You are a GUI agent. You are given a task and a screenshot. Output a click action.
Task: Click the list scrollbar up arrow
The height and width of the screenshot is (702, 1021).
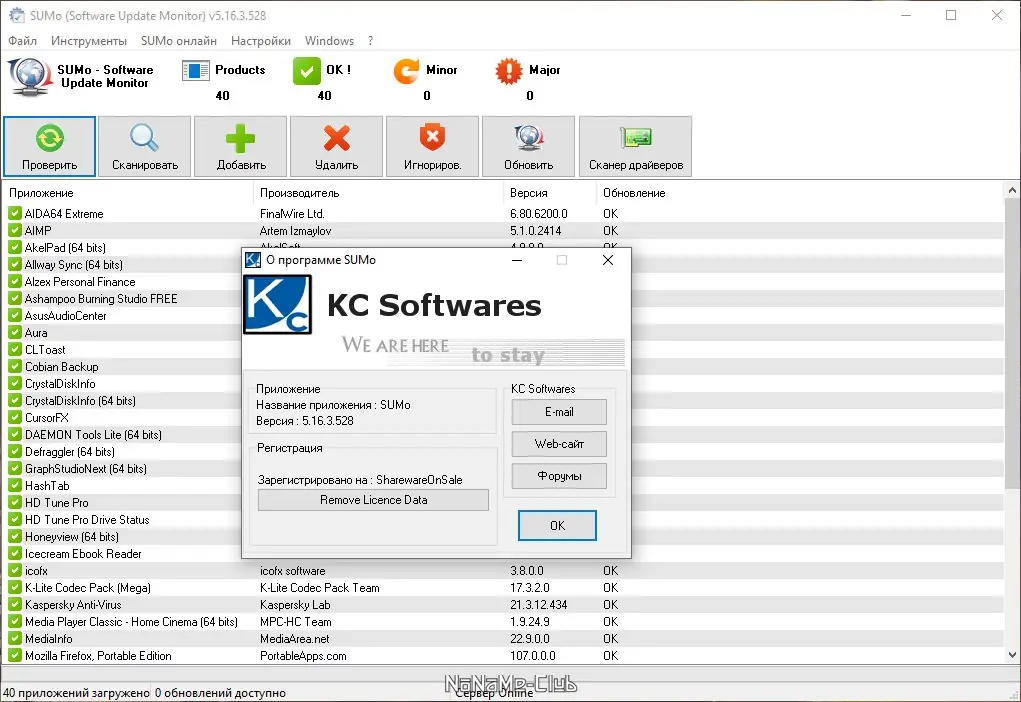tap(1012, 191)
